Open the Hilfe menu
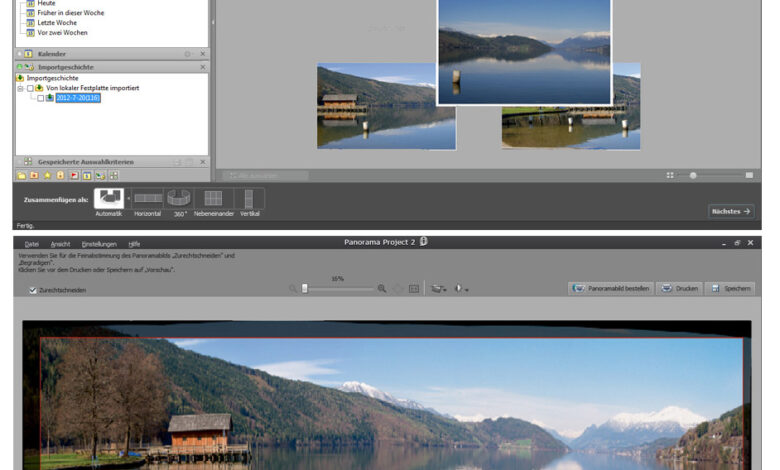 [134, 244]
